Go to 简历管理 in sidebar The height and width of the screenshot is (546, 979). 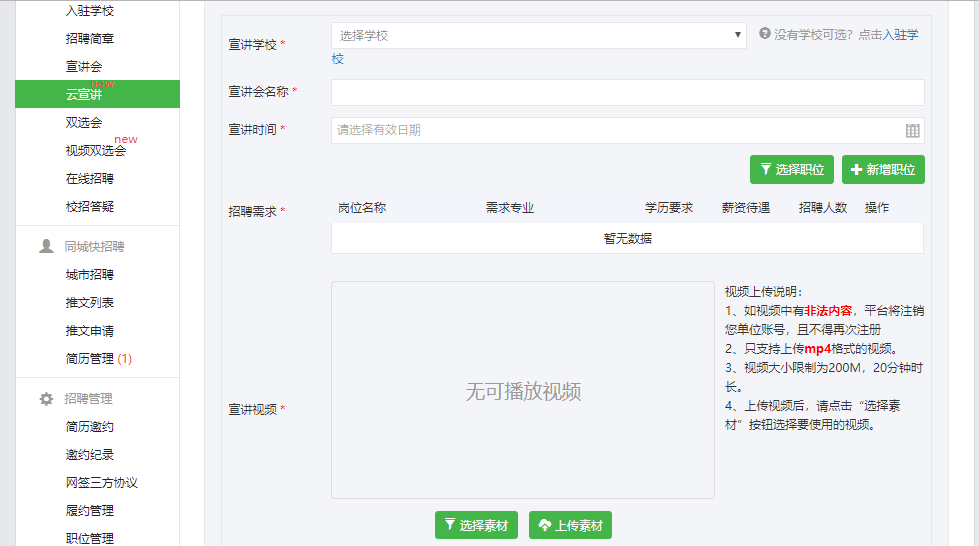pyautogui.click(x=89, y=358)
